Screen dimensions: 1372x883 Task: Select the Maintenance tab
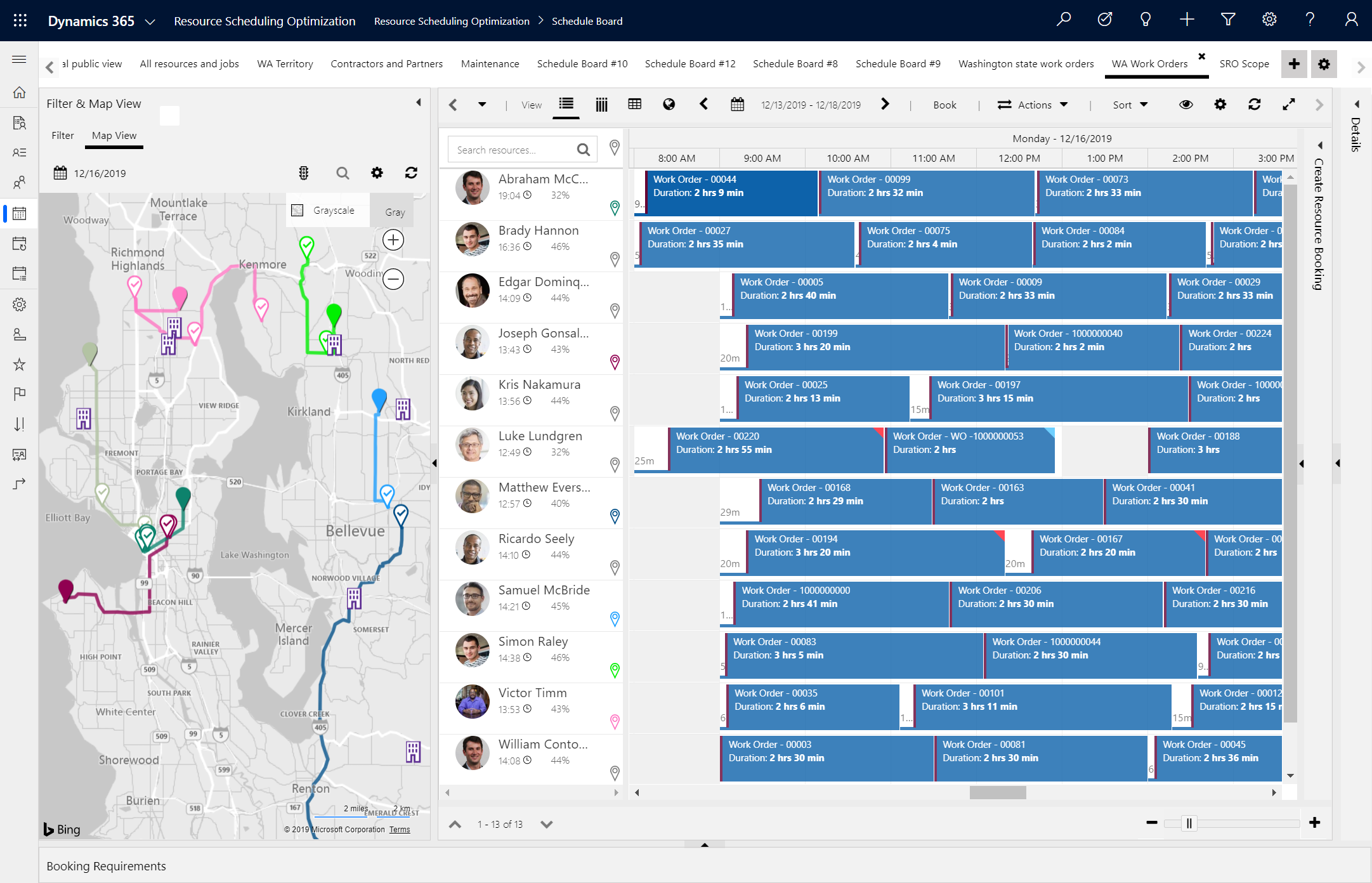click(x=491, y=63)
